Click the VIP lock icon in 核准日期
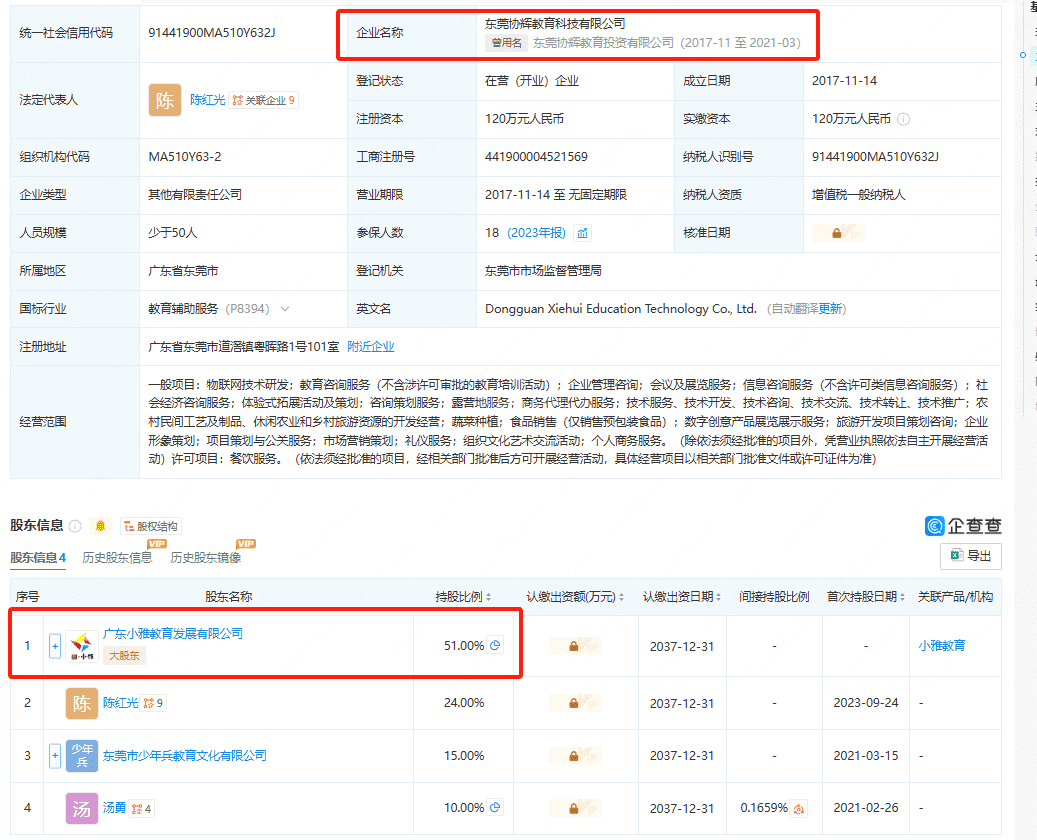 point(837,233)
